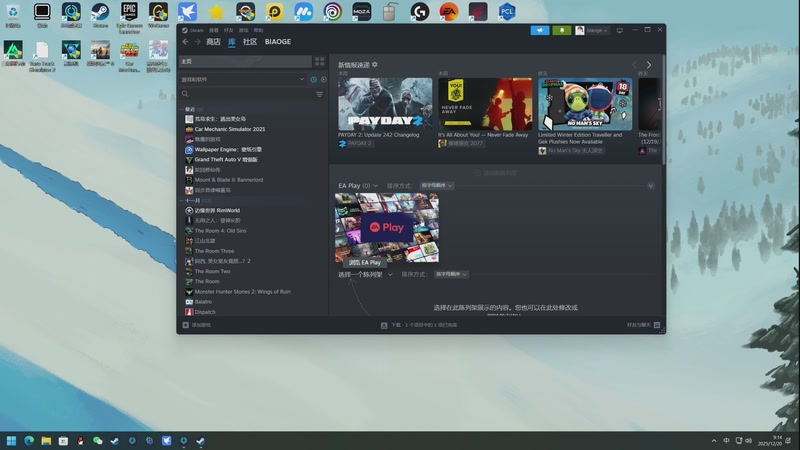Open the Steam desktop shortcut icon
Image resolution: width=800 pixels, height=450 pixels.
(x=100, y=15)
